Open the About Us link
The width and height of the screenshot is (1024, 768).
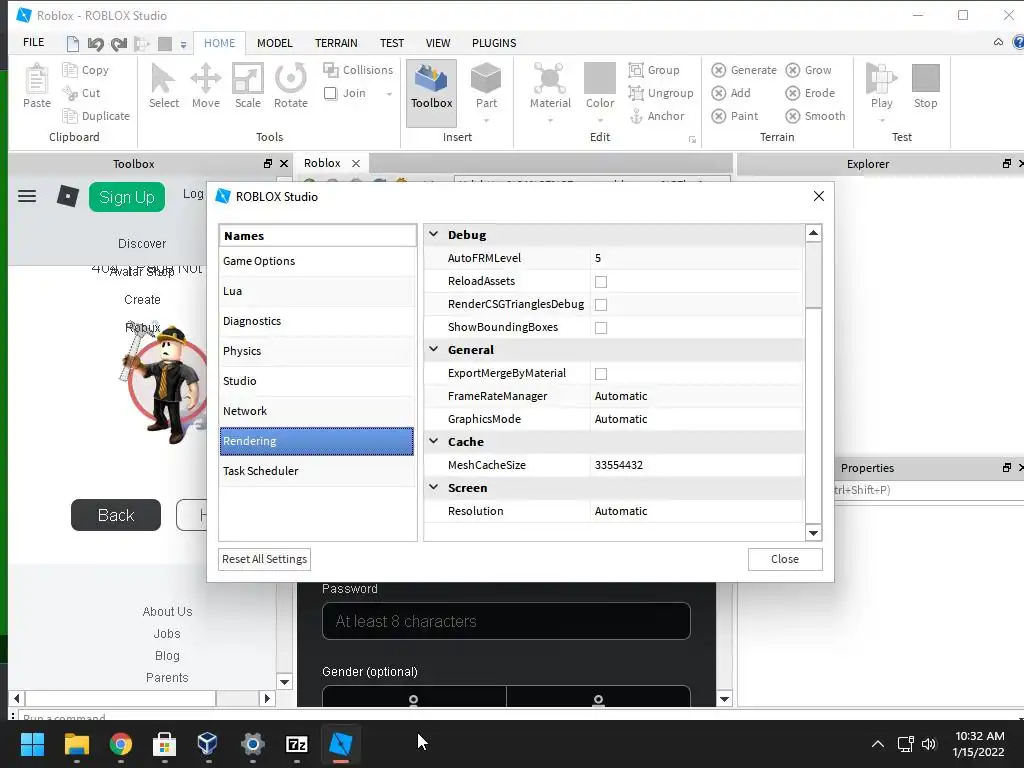(167, 611)
